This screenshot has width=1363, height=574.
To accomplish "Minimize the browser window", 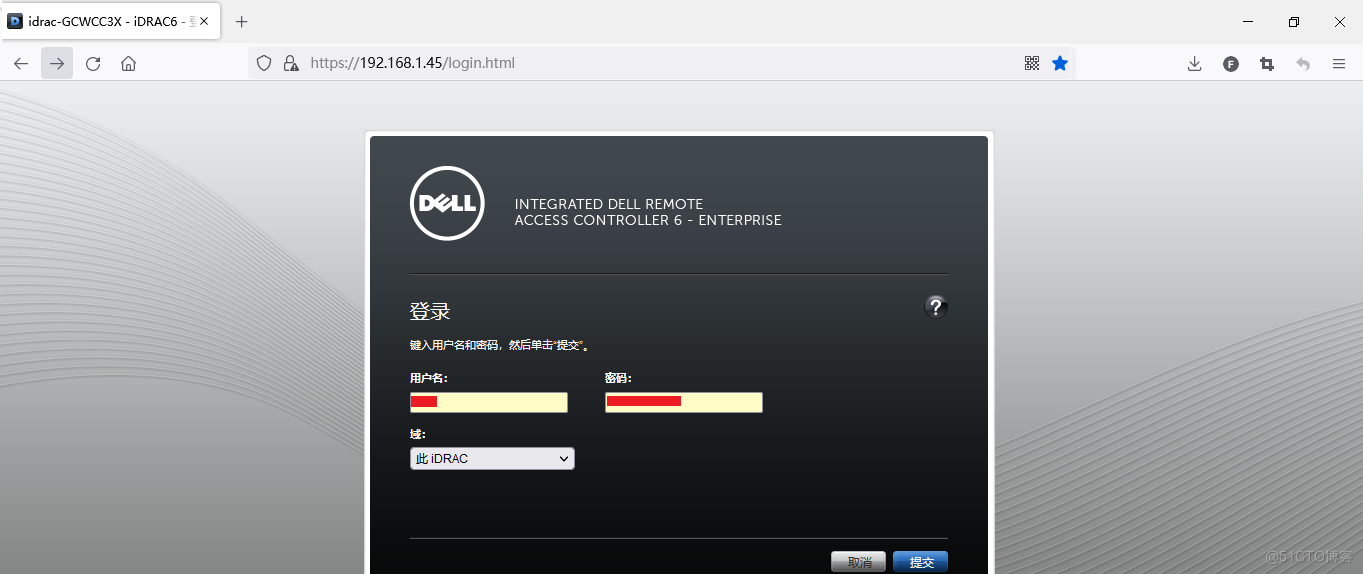I will (1248, 21).
